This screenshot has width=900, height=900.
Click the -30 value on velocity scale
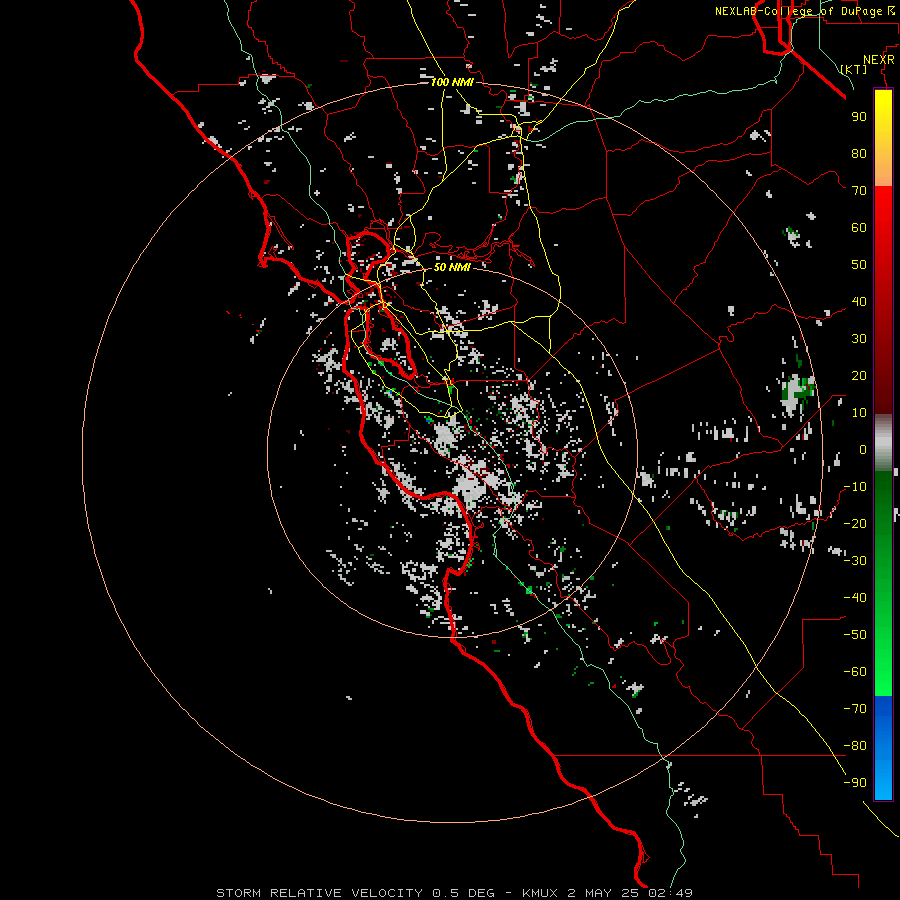pos(855,561)
